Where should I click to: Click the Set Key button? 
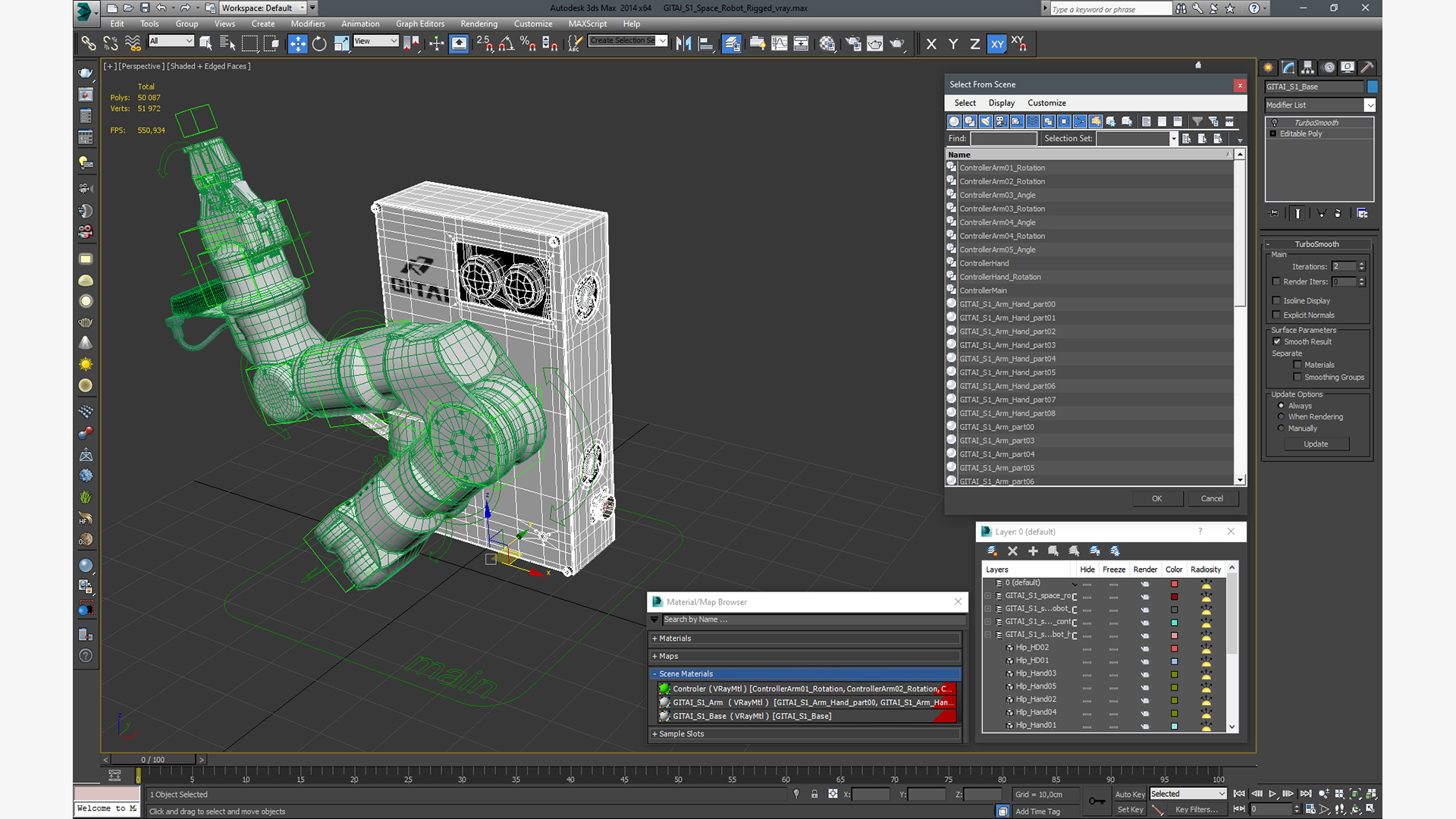(x=1130, y=810)
